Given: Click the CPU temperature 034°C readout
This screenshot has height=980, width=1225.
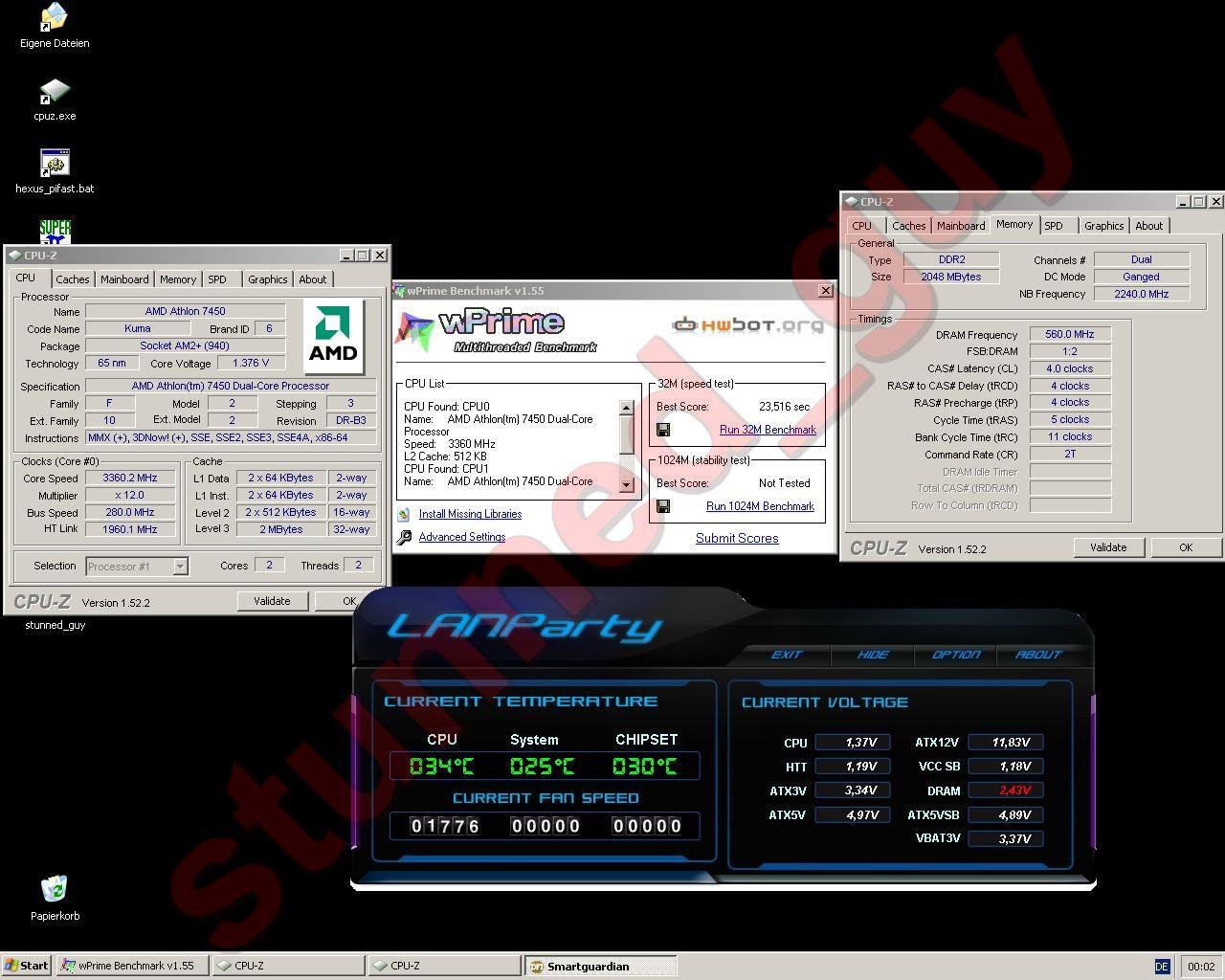Looking at the screenshot, I should pos(441,767).
